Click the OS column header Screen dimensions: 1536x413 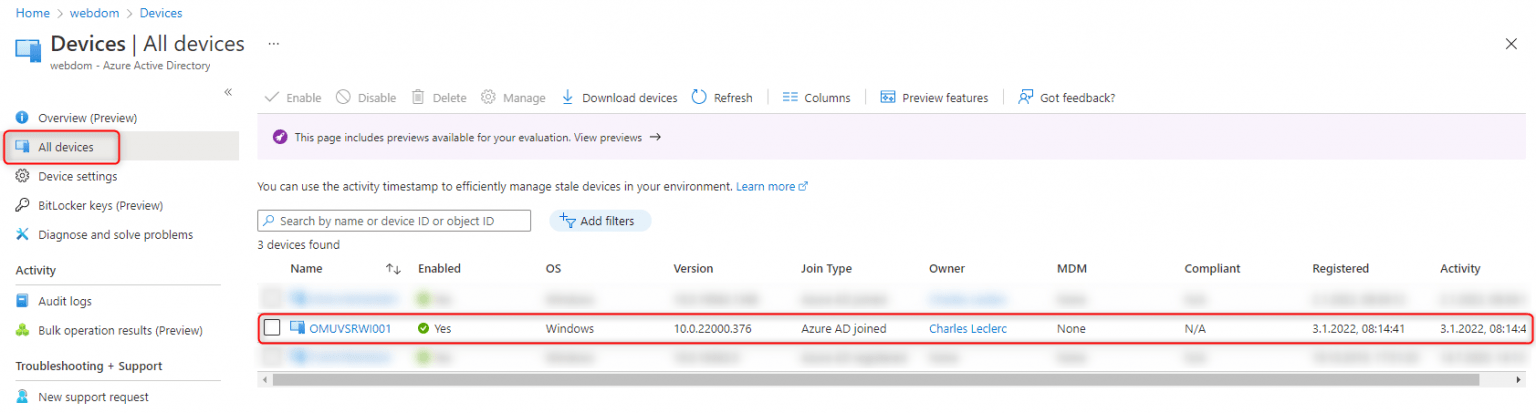pos(553,269)
